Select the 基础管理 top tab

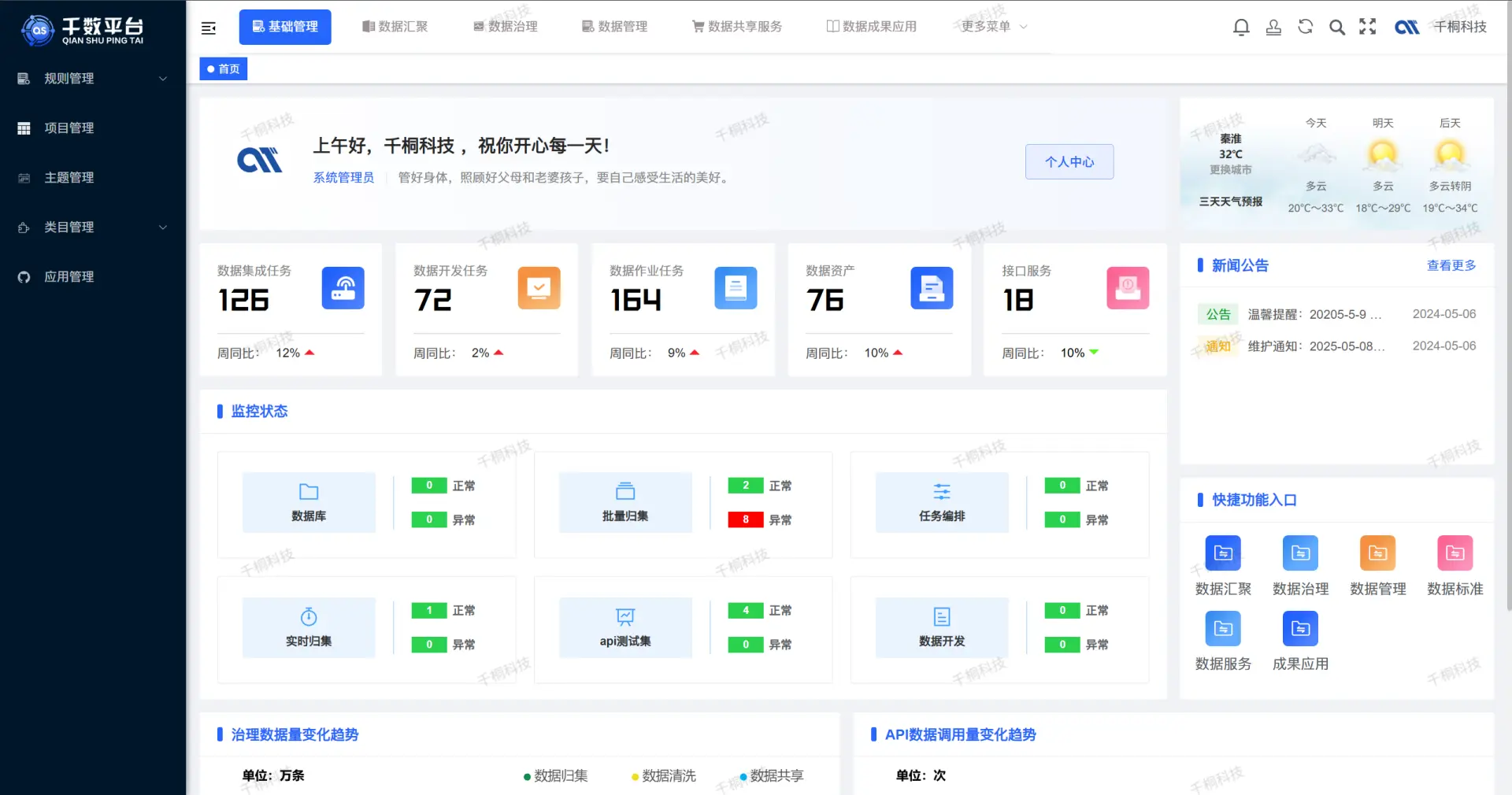click(x=285, y=27)
